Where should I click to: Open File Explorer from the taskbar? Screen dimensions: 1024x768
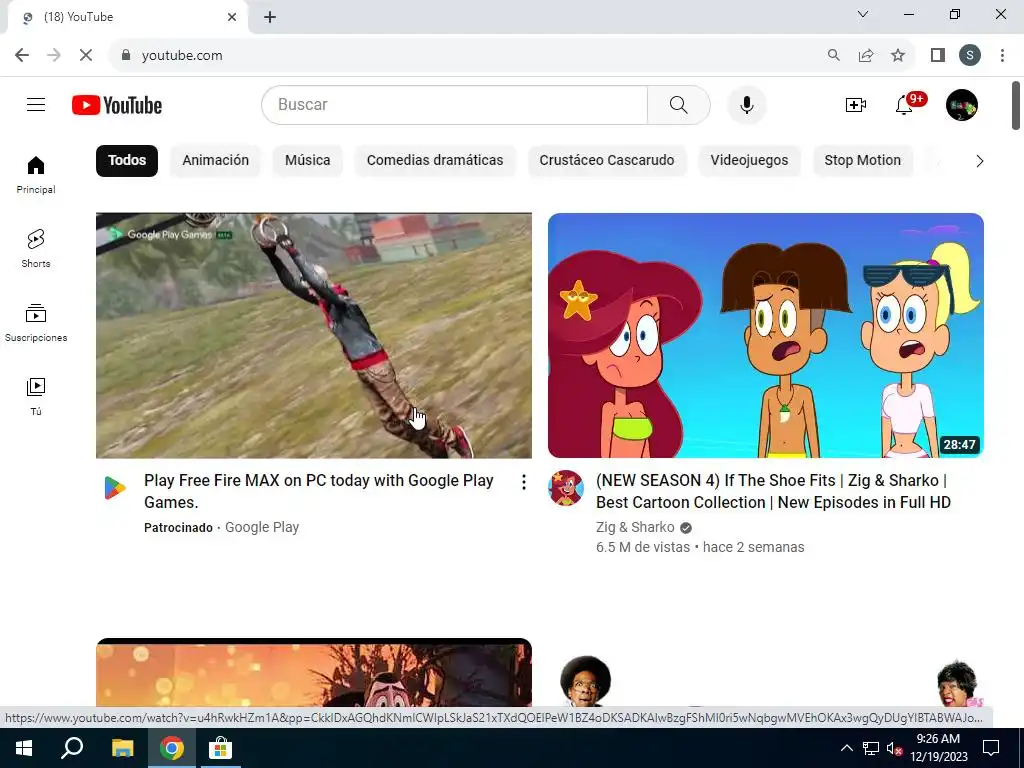(x=122, y=748)
